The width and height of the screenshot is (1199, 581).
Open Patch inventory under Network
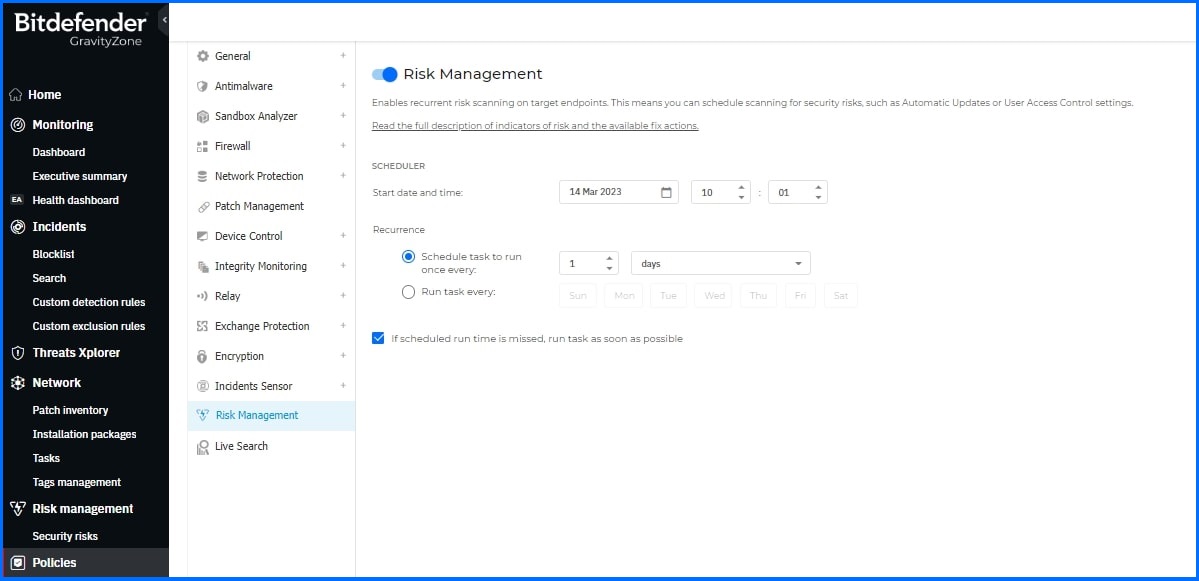click(x=70, y=411)
